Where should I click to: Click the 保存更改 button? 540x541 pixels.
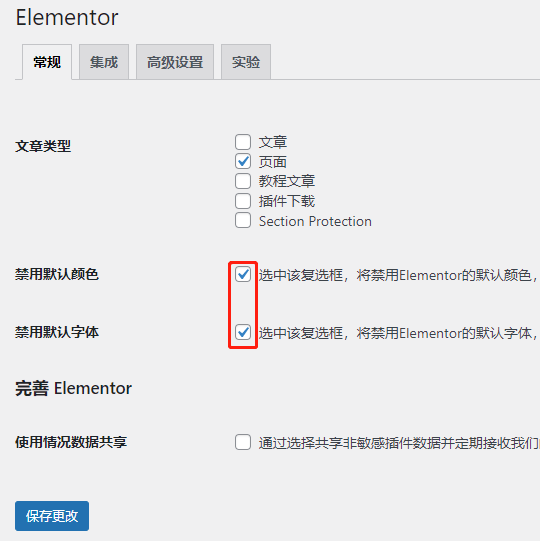[x=52, y=516]
